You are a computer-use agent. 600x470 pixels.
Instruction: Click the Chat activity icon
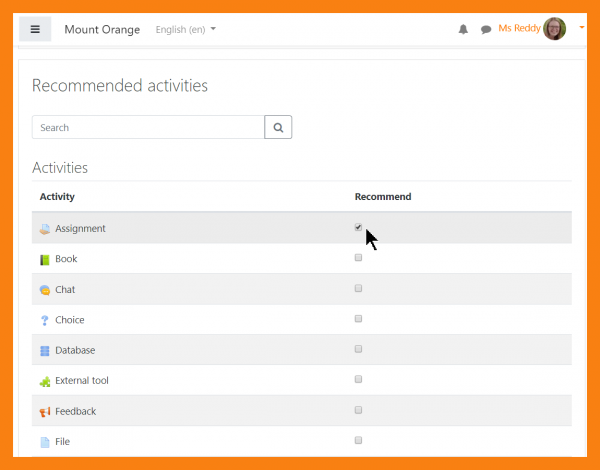(44, 290)
